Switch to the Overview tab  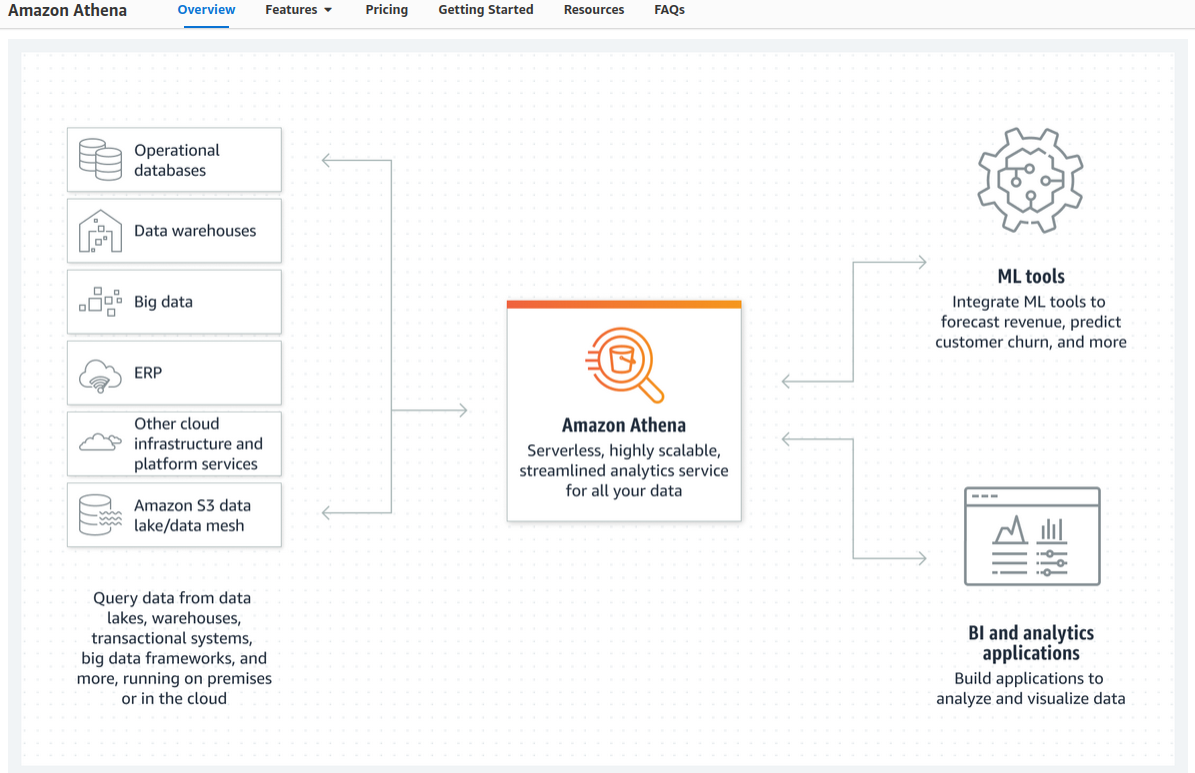pyautogui.click(x=206, y=9)
